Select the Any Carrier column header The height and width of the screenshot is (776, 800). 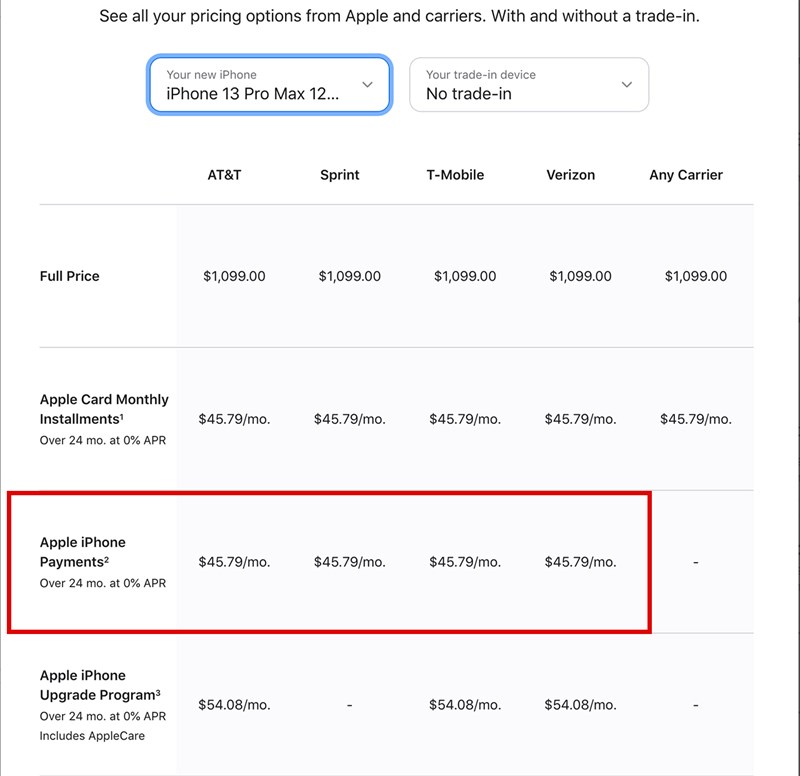pos(686,175)
